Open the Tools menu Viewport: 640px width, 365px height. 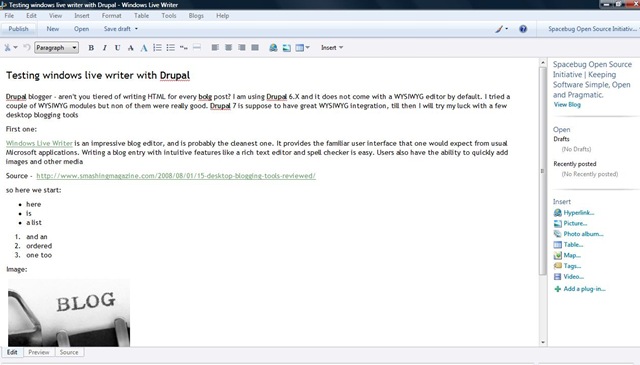(x=169, y=16)
